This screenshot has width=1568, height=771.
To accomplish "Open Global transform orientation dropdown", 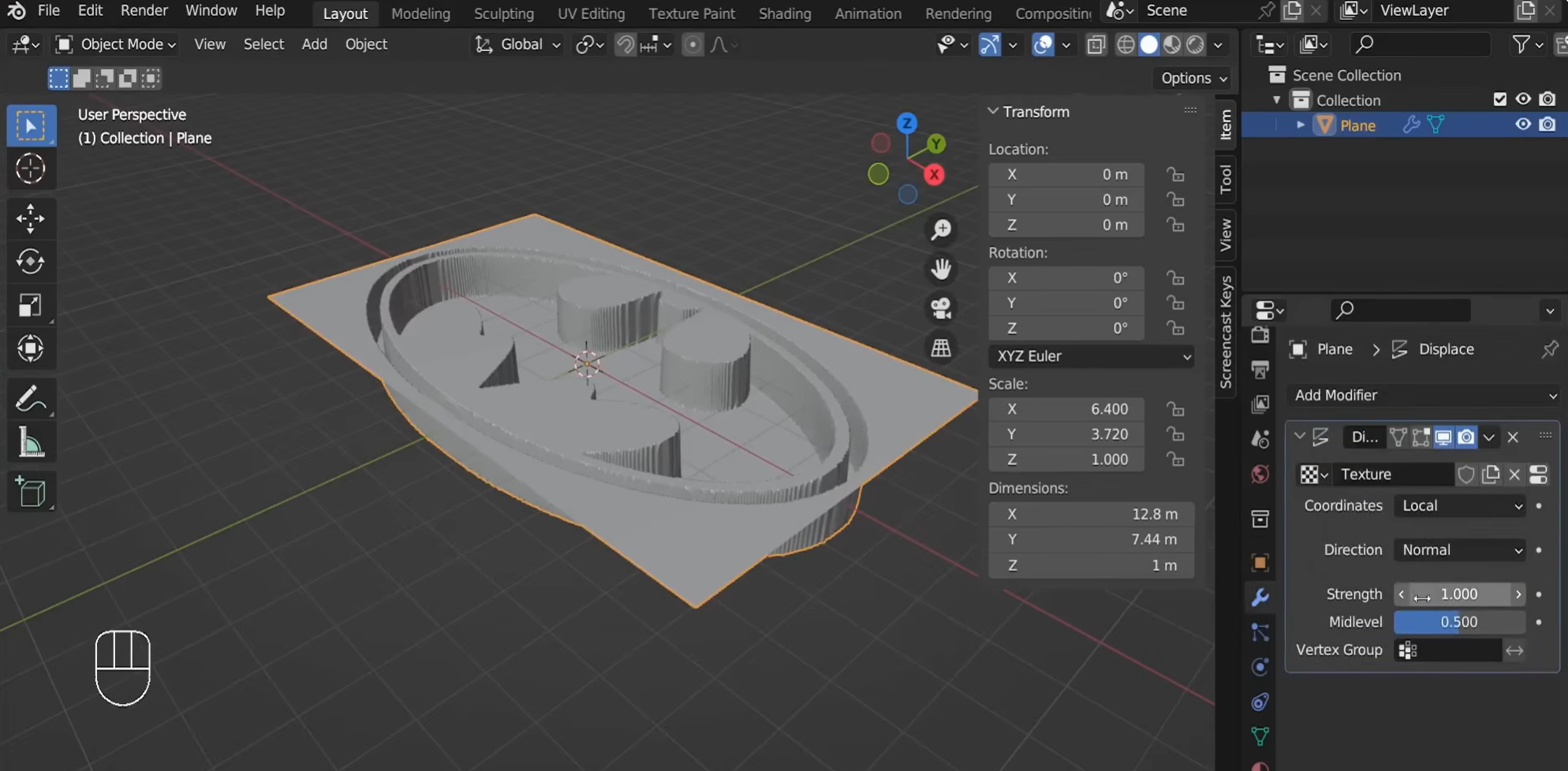I will (x=517, y=44).
